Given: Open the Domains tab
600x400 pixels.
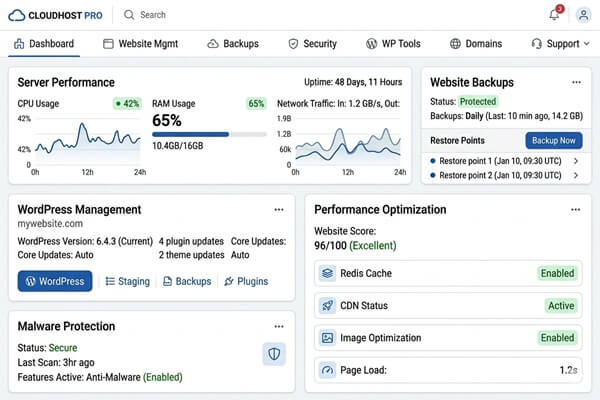Looking at the screenshot, I should point(476,44).
